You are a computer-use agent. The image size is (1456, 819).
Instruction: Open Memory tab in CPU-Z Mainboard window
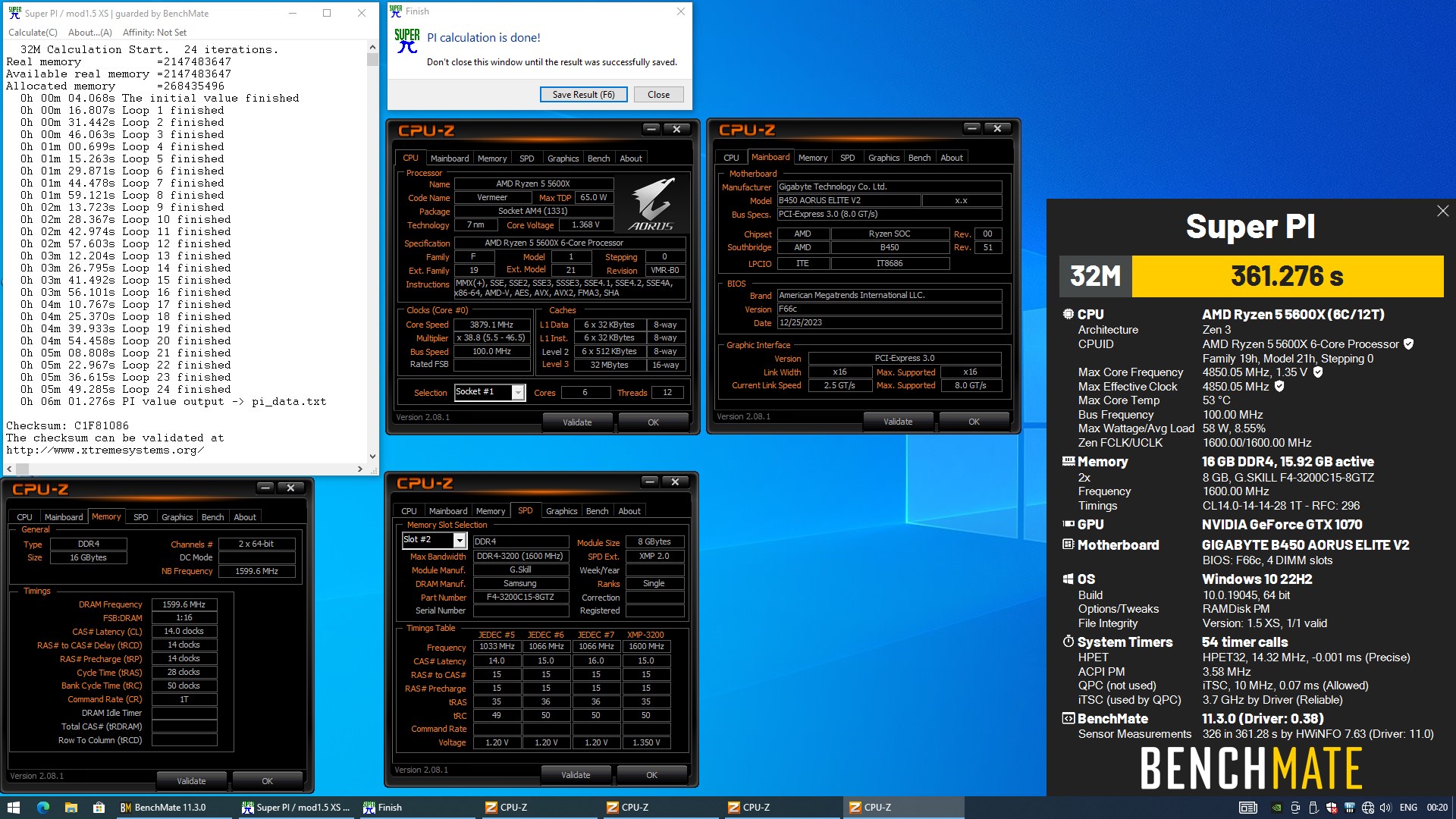[x=813, y=158]
